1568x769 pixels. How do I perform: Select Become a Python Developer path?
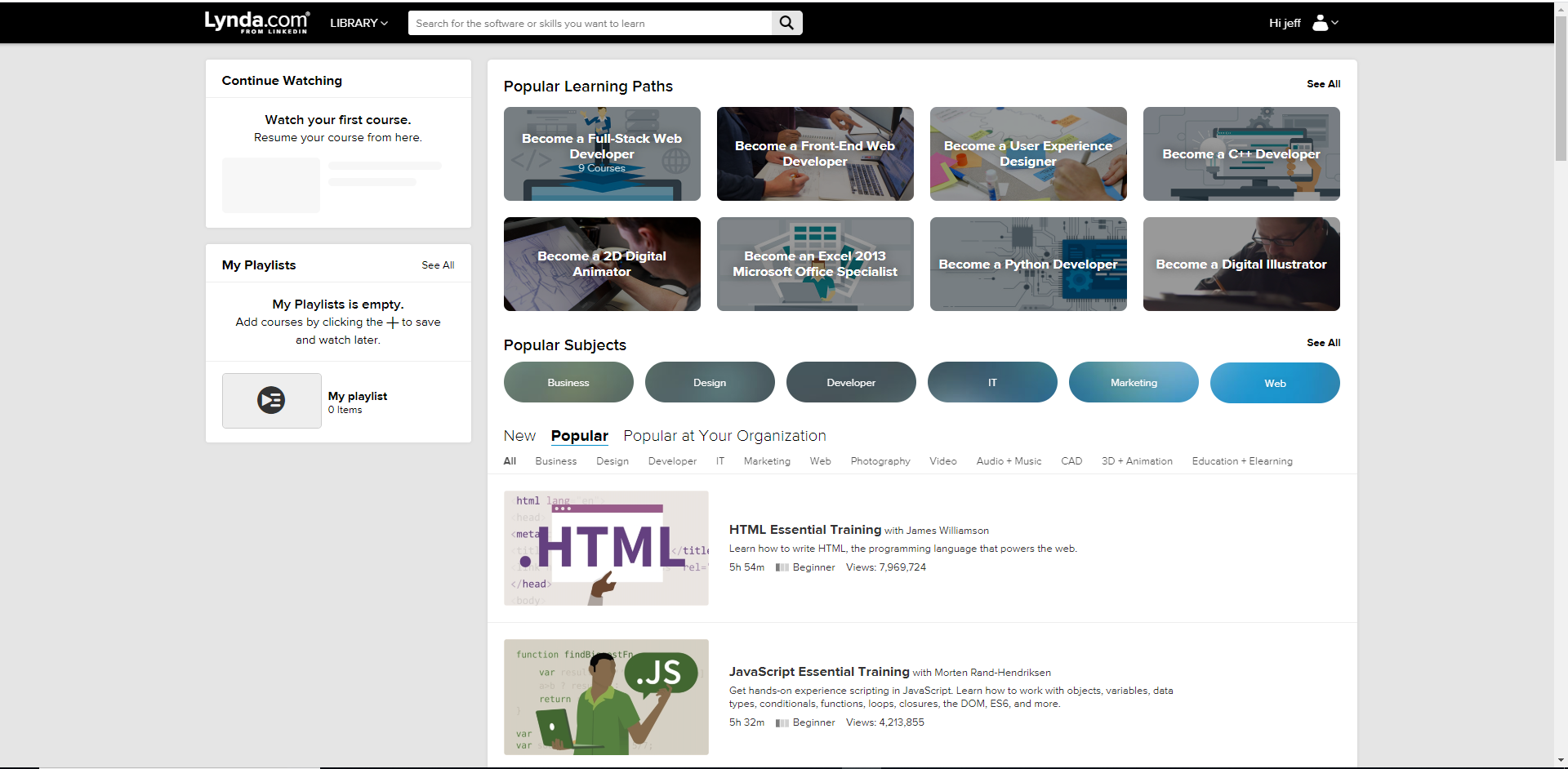pyautogui.click(x=1027, y=264)
